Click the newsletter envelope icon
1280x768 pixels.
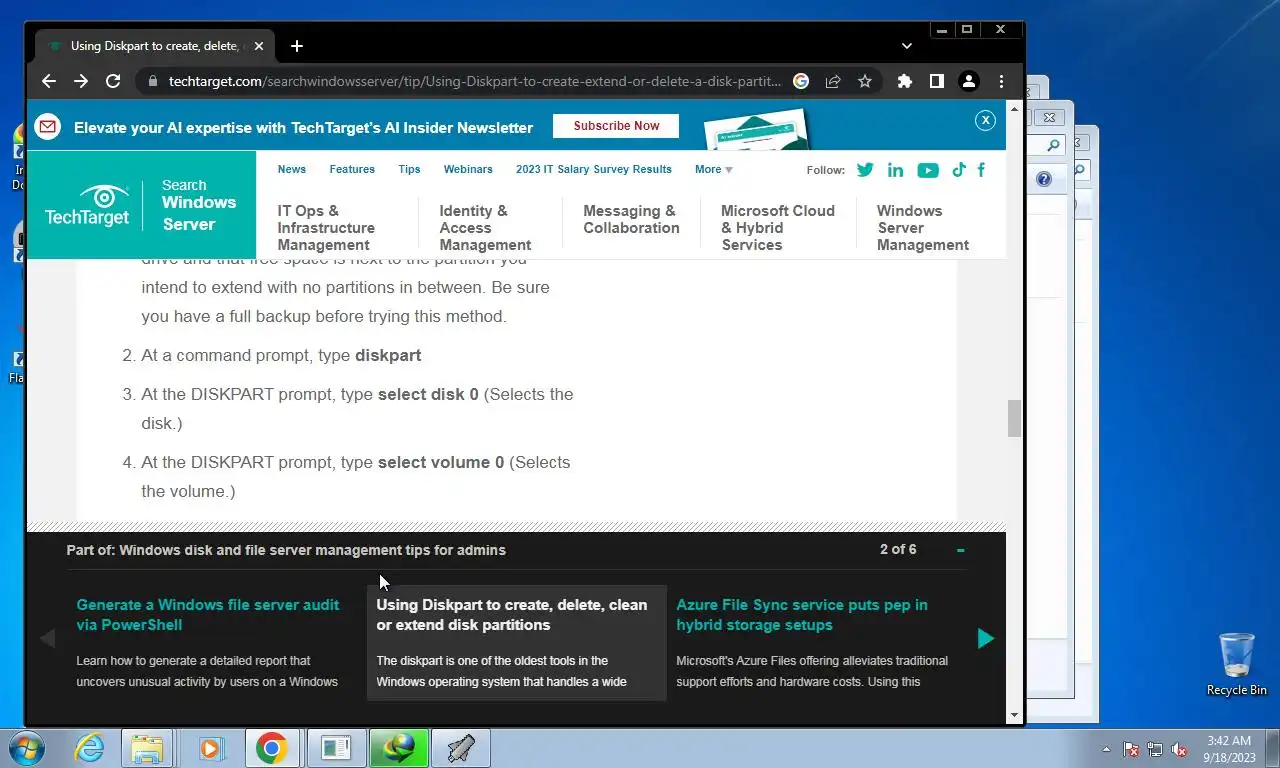click(x=47, y=127)
